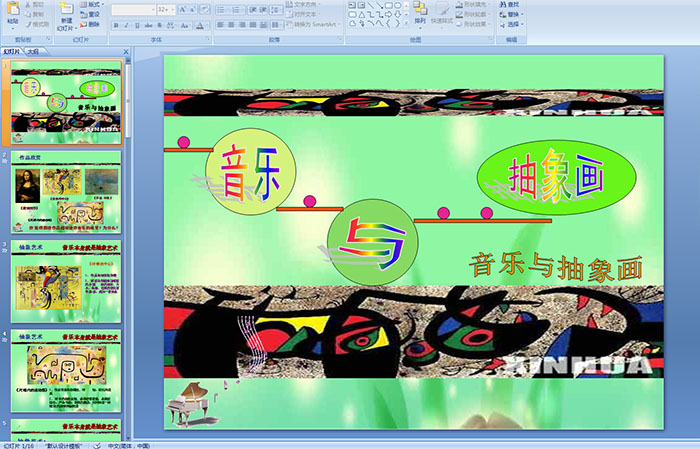Click the Numbering list icon
The height and width of the screenshot is (449, 700).
(x=236, y=9)
